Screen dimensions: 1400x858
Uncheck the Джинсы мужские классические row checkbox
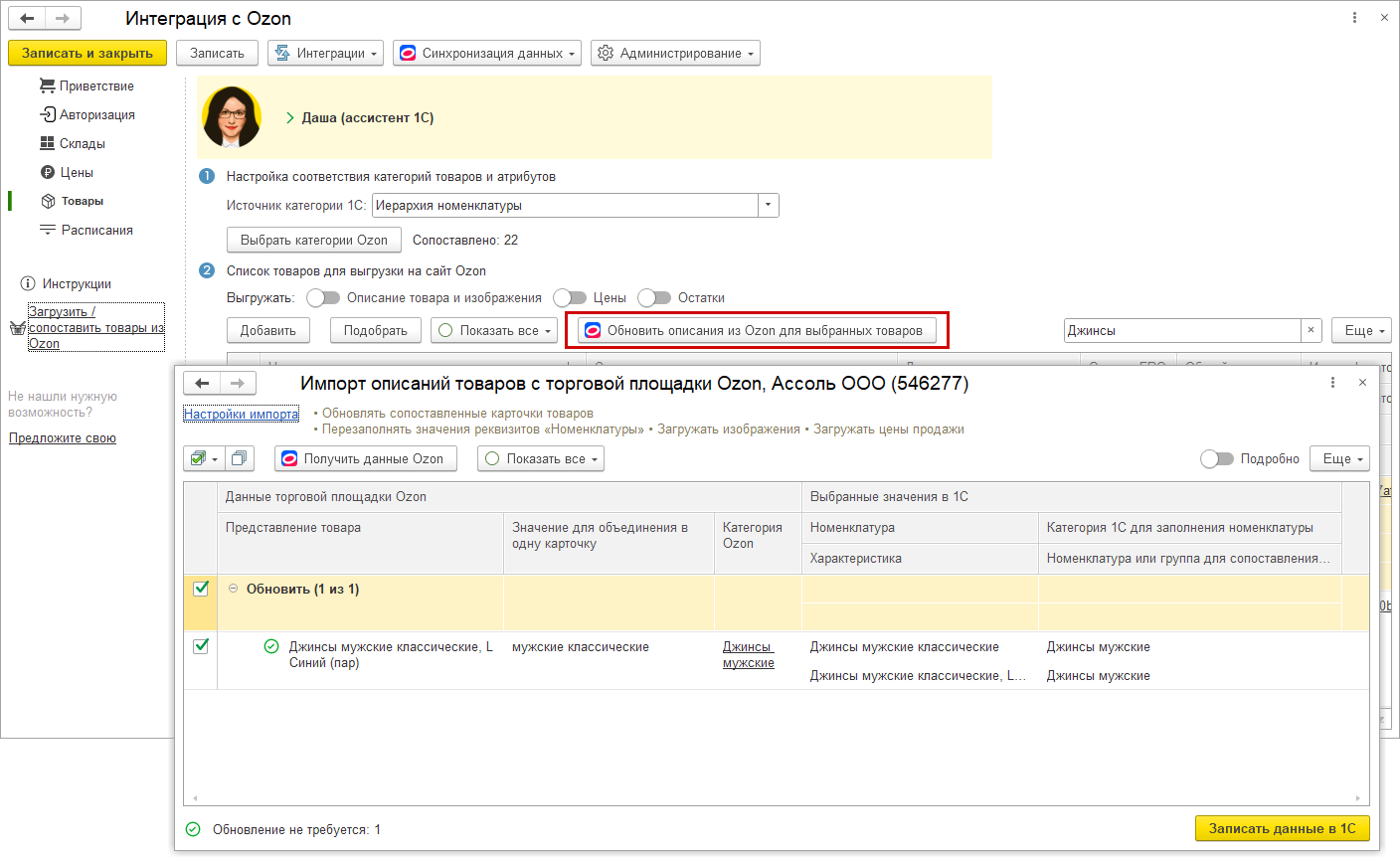201,646
